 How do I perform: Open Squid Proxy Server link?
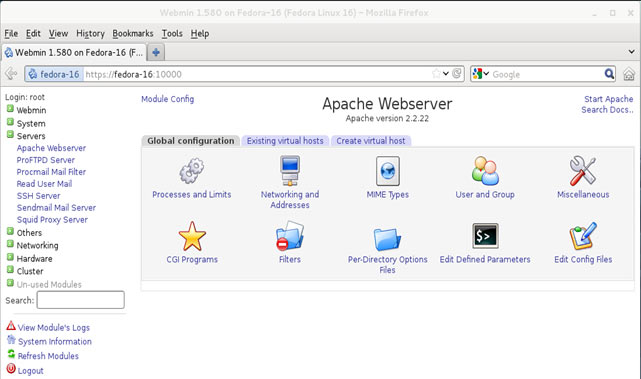pyautogui.click(x=52, y=220)
